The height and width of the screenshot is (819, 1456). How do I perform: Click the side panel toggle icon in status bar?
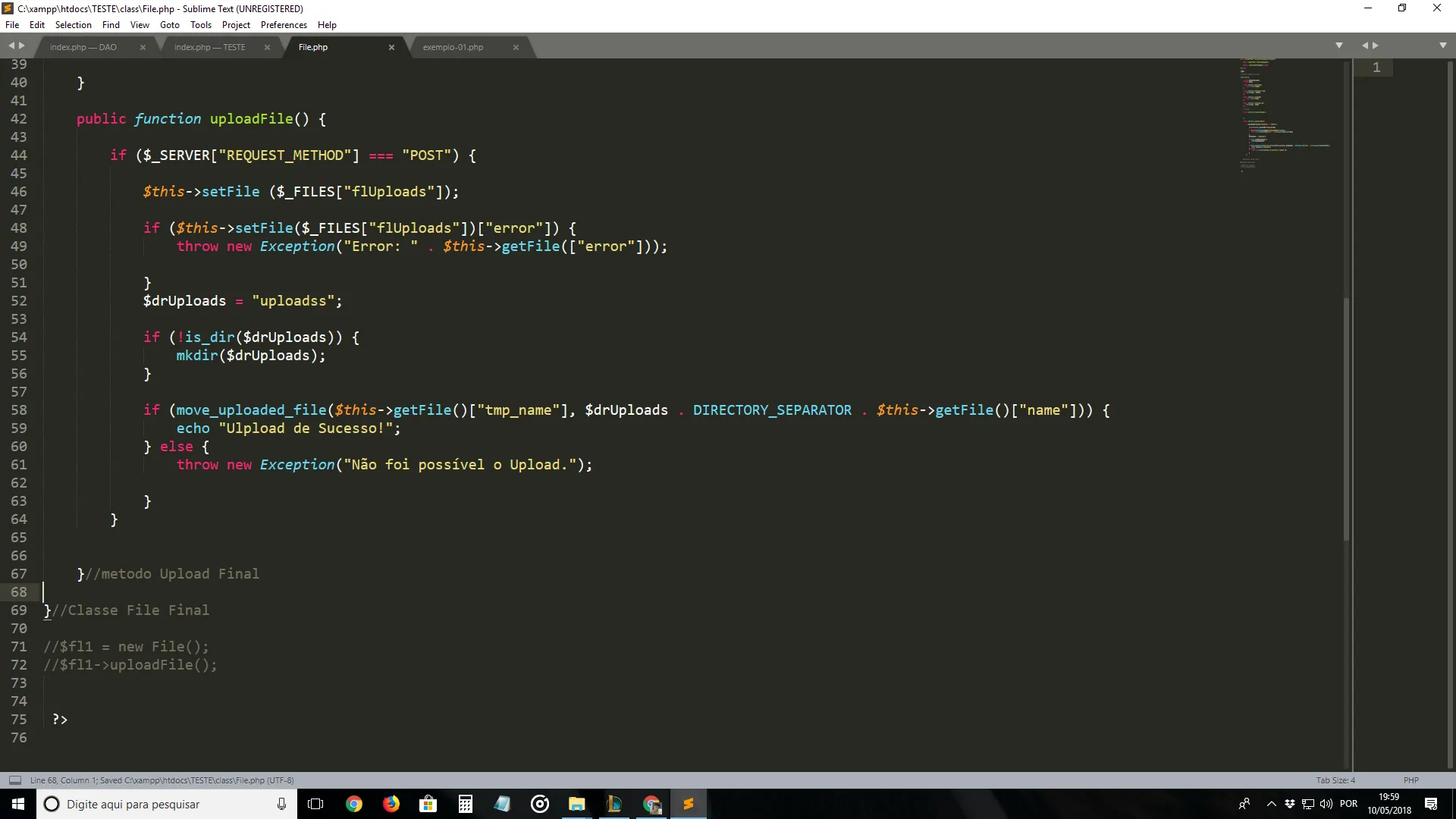[14, 780]
